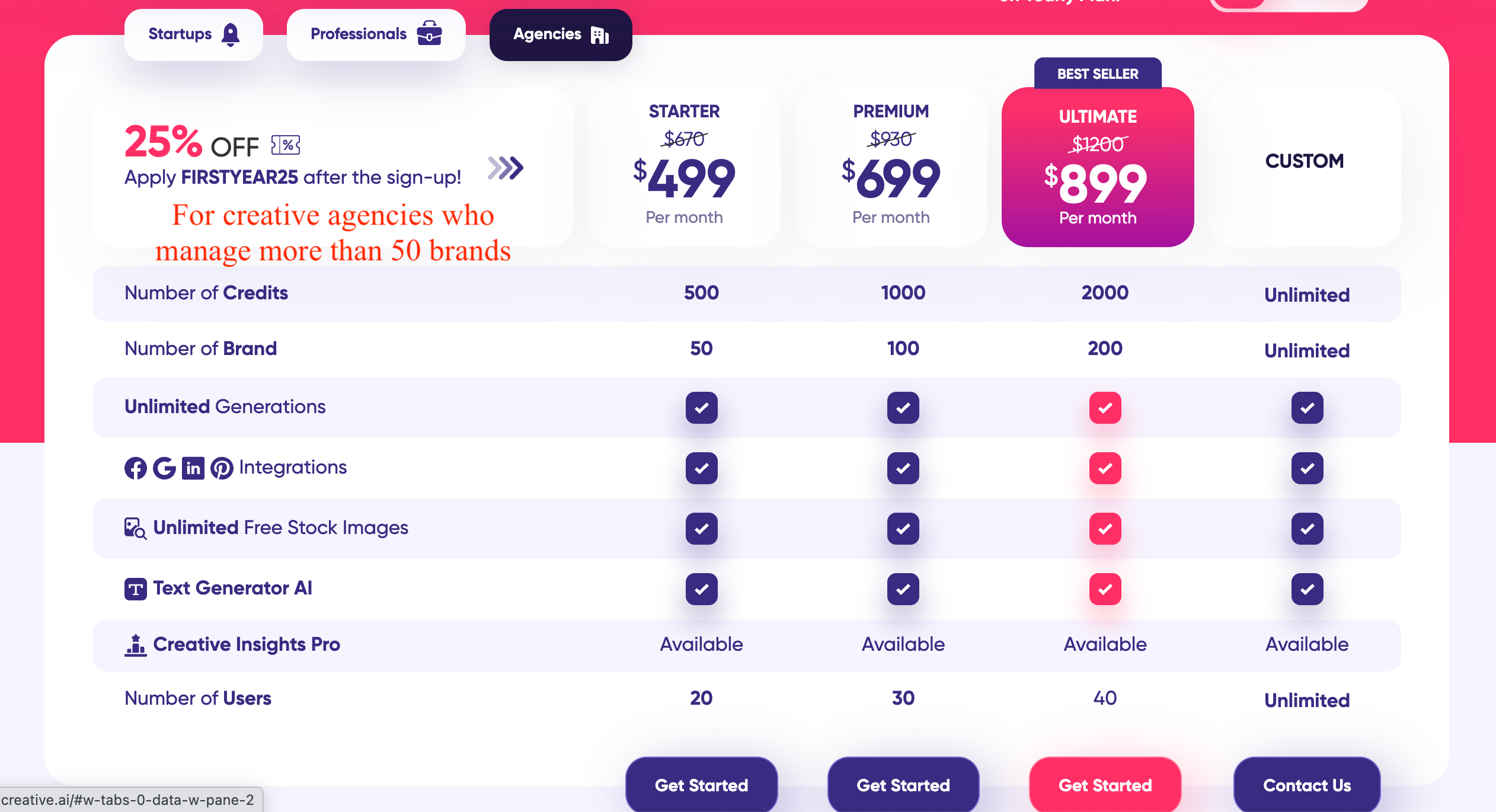The width and height of the screenshot is (1496, 812).
Task: Click the Pinterest integration icon
Action: pyautogui.click(x=222, y=468)
